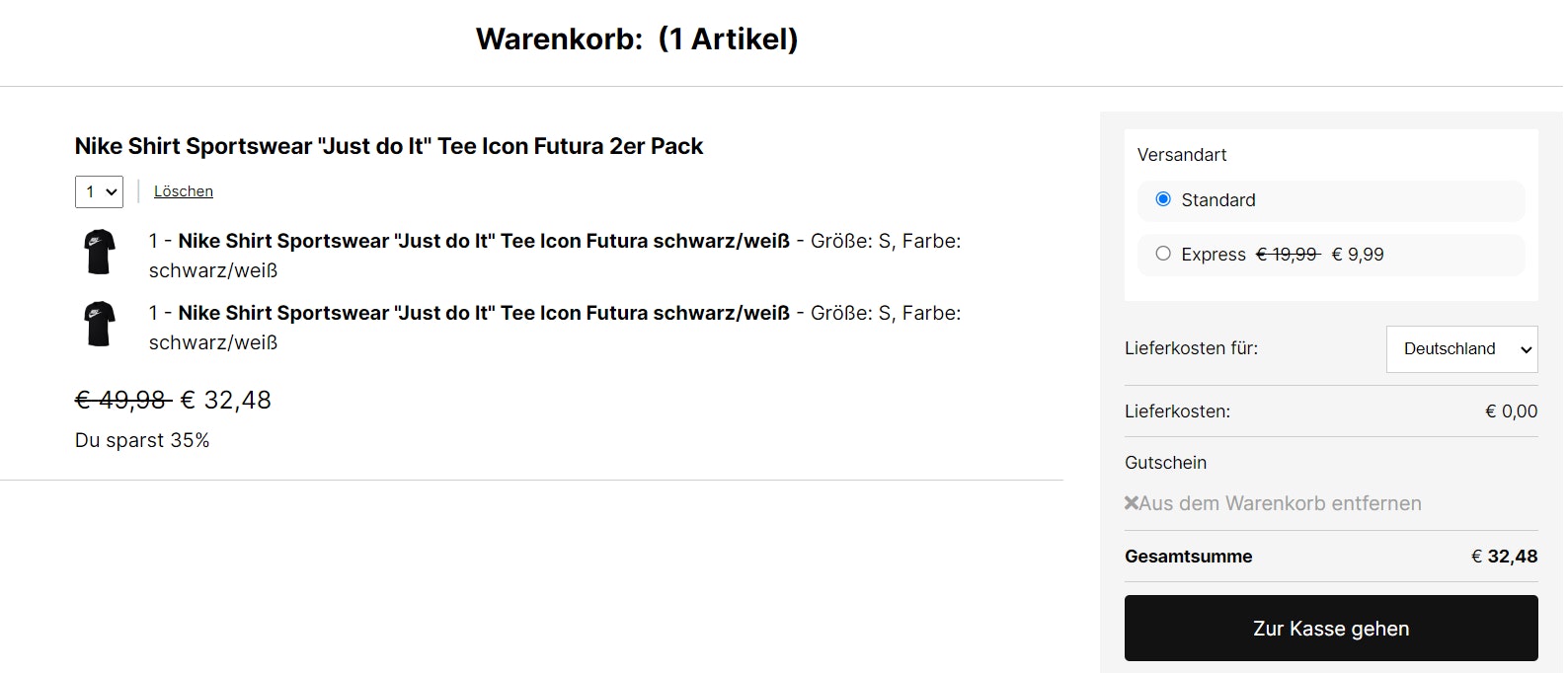The image size is (1568, 673).
Task: Click the Gesamtsumme amount € 32,48
Action: [x=1504, y=557]
